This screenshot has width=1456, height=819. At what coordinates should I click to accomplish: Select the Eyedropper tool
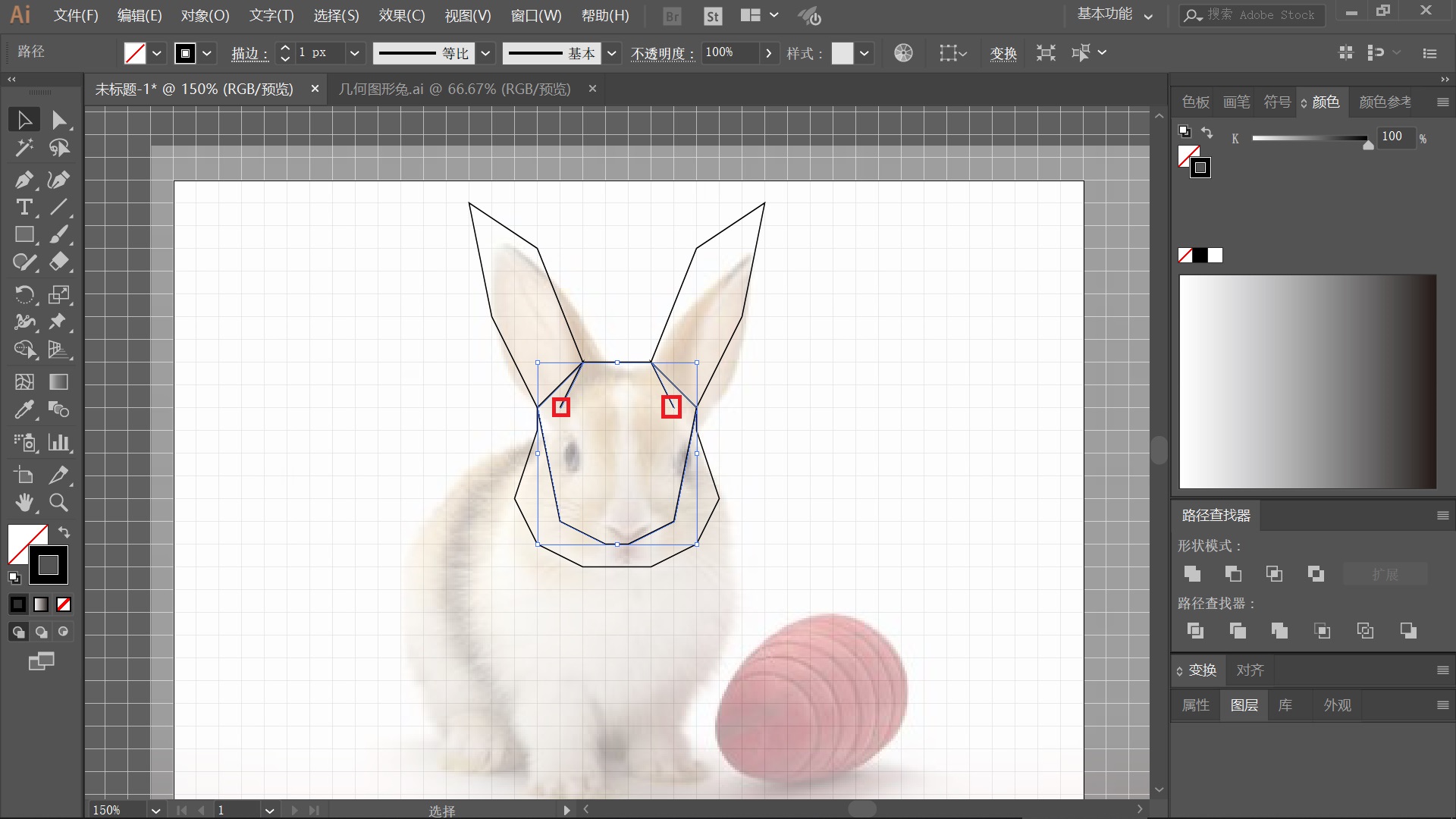(x=24, y=410)
